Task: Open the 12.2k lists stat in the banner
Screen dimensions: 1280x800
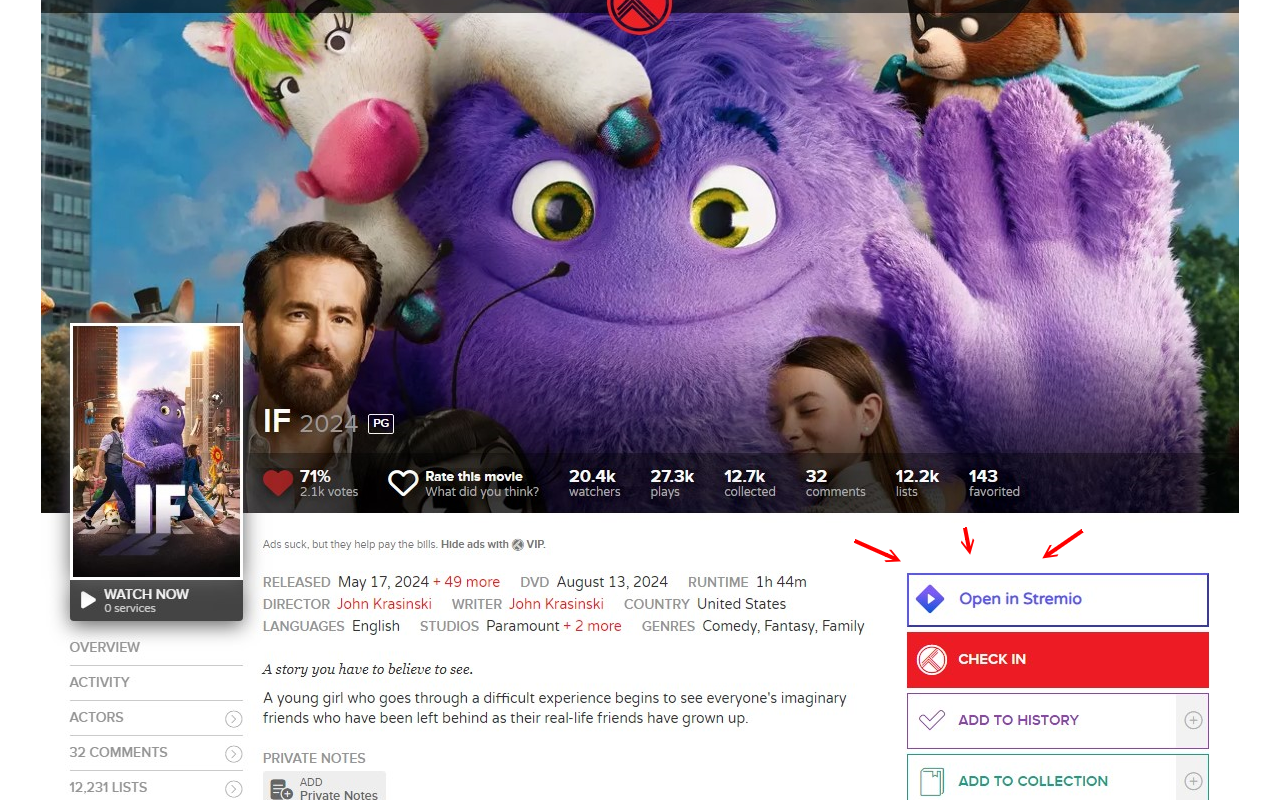Action: [917, 483]
